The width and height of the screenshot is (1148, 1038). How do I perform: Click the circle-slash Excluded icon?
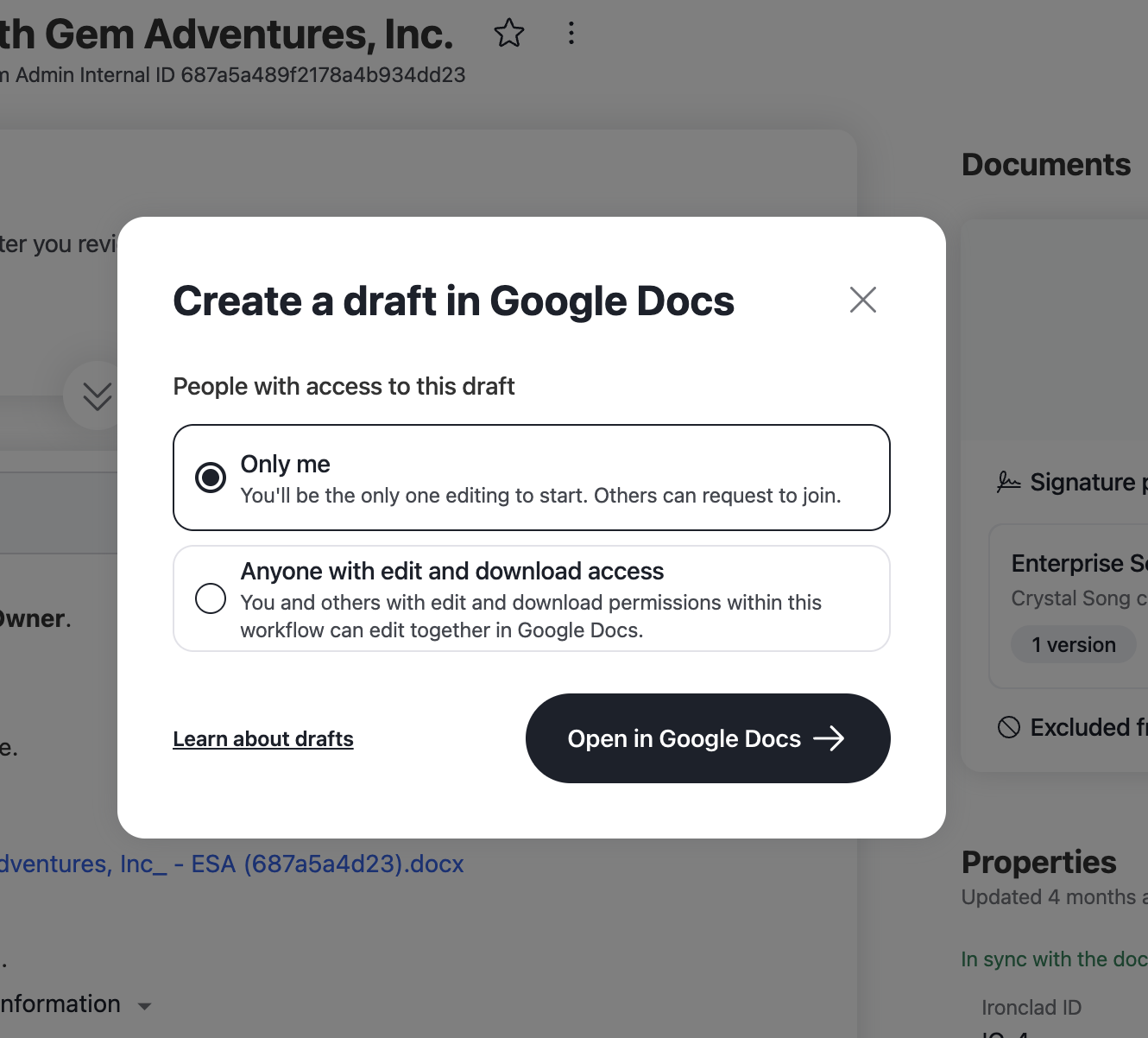point(1007,727)
